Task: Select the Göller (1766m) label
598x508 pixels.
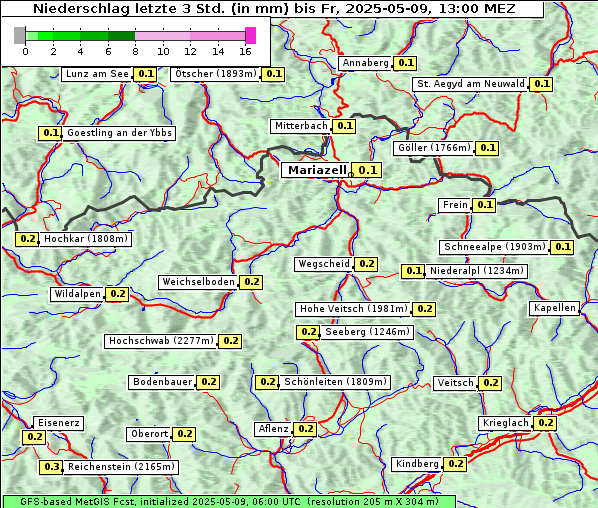Action: click(434, 148)
